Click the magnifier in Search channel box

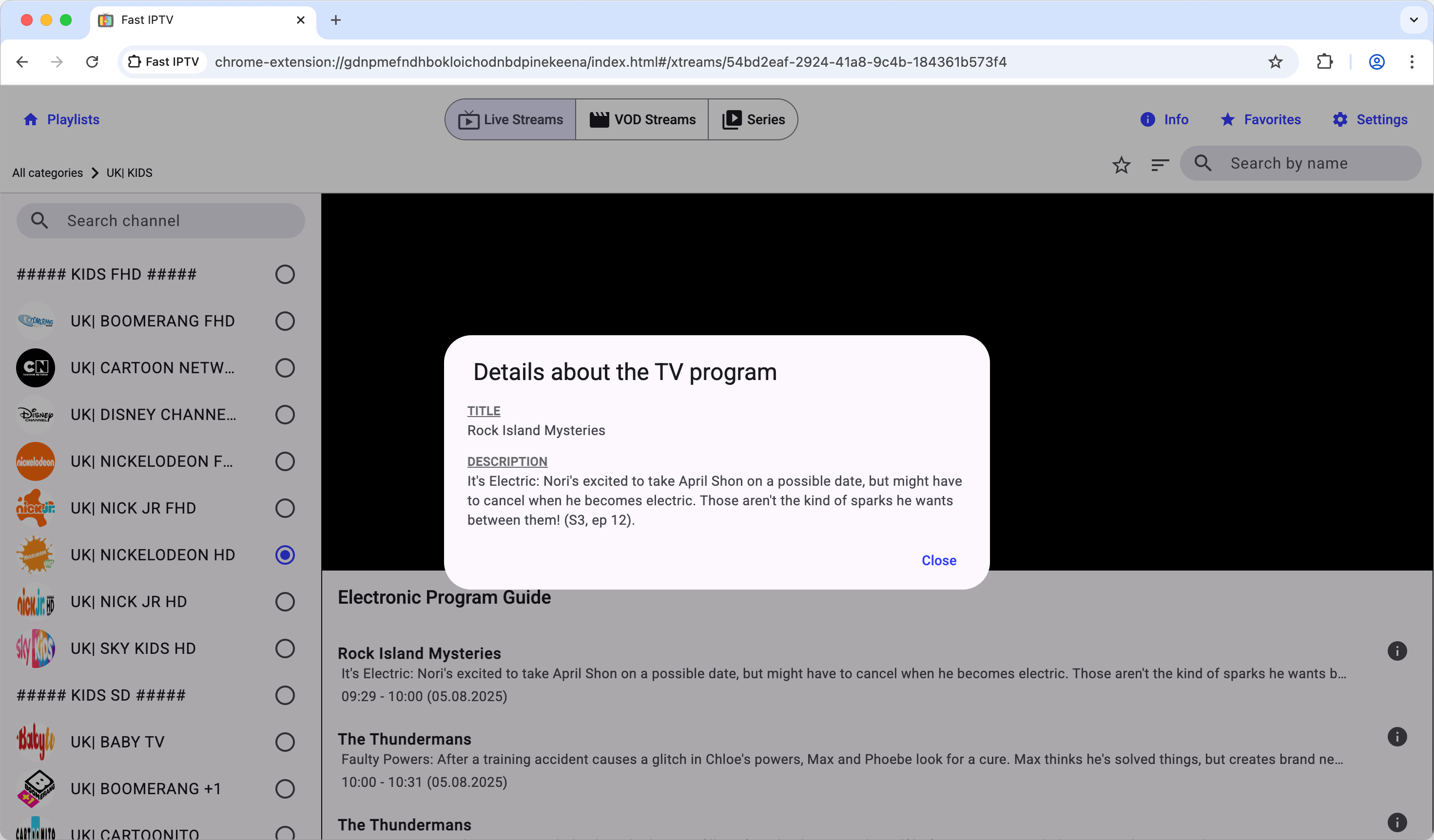pyautogui.click(x=39, y=221)
